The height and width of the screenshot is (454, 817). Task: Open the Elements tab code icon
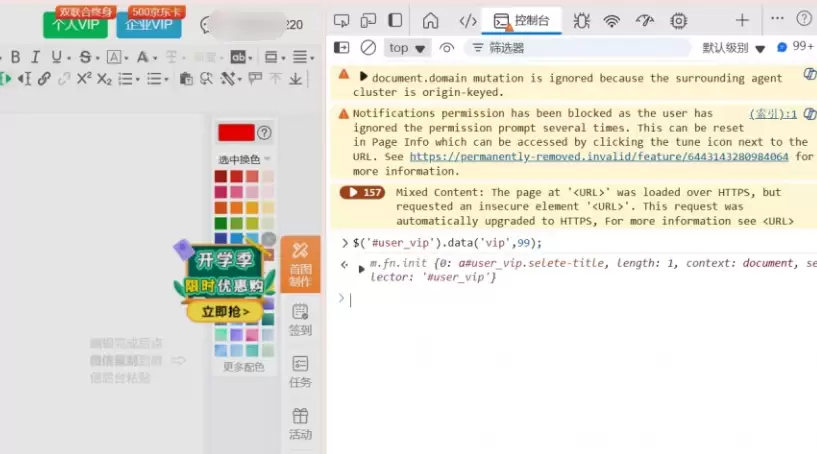click(468, 21)
